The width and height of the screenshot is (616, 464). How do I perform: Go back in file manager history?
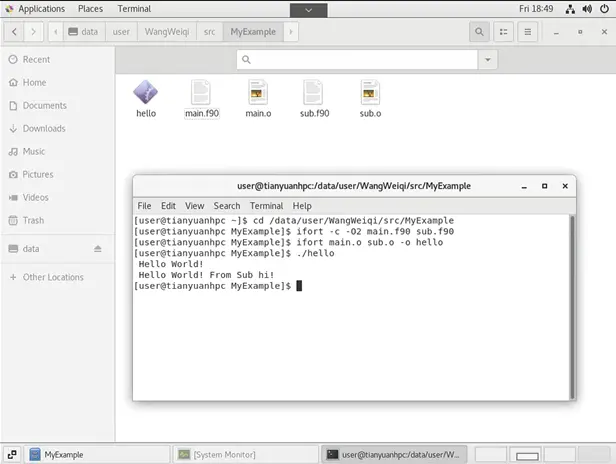coord(14,32)
